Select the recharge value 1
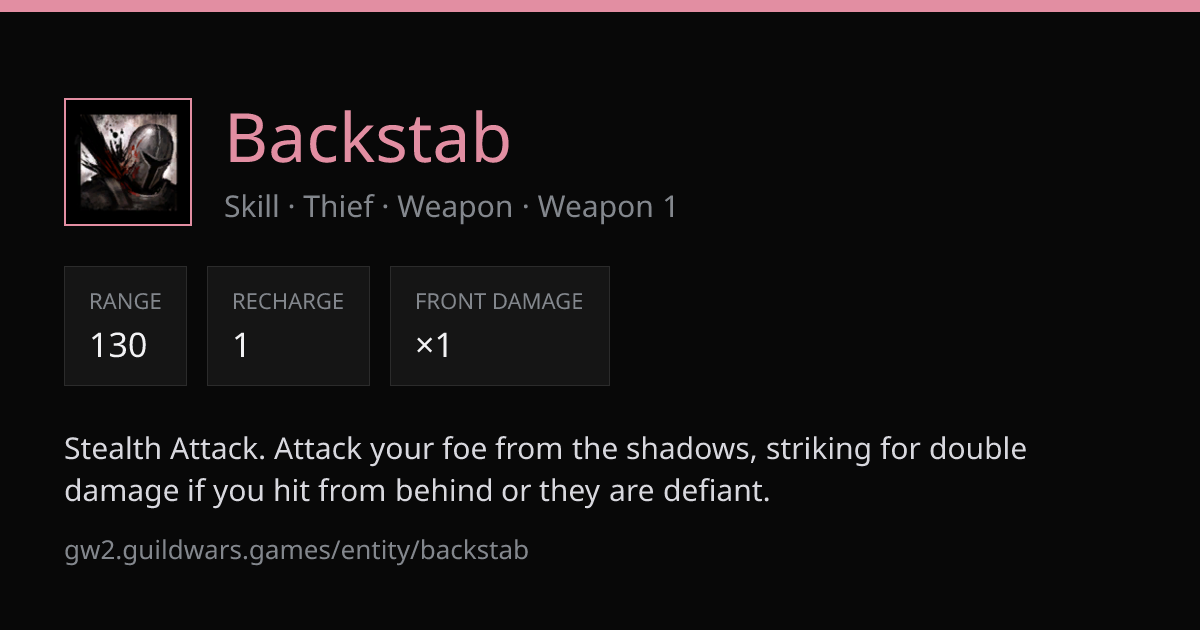The image size is (1200, 630). click(x=240, y=346)
